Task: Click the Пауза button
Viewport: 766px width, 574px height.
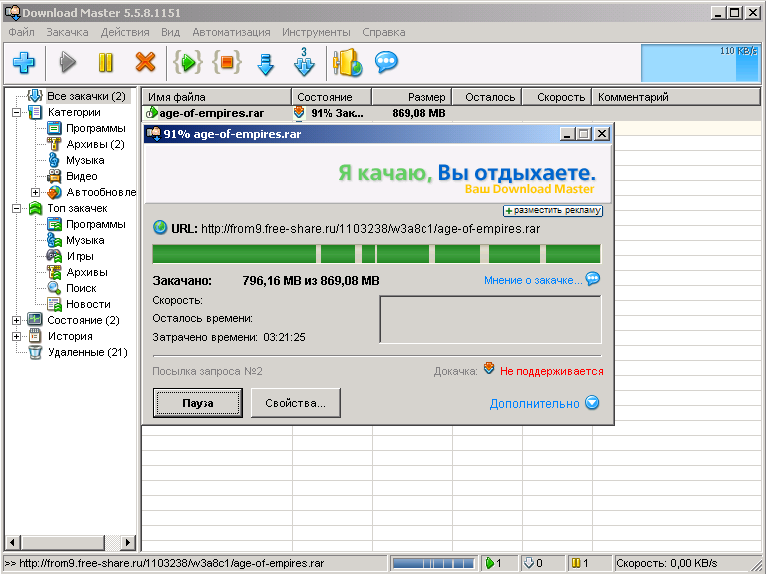Action: pyautogui.click(x=198, y=403)
